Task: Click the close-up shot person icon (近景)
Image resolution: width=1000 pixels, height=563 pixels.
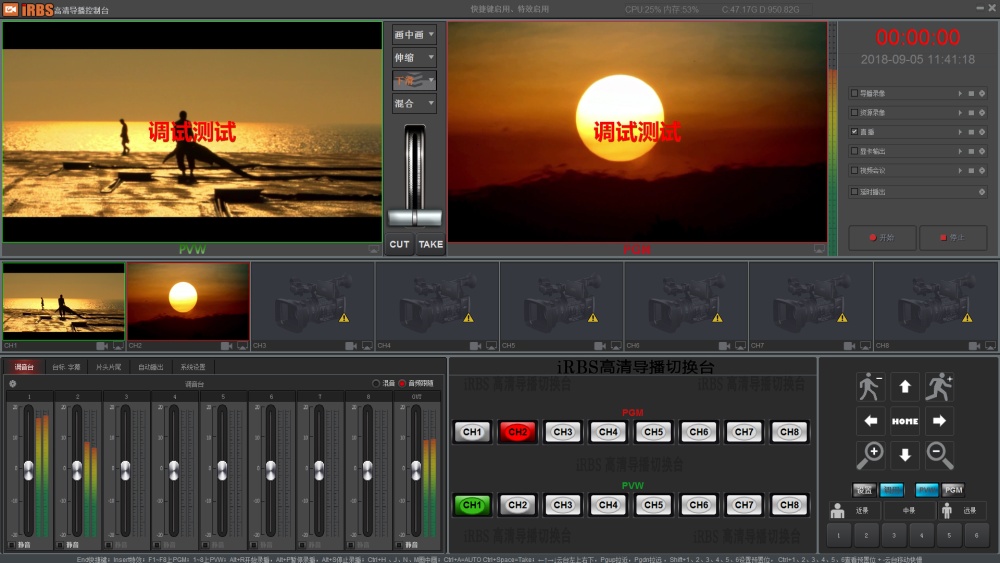Action: click(837, 511)
